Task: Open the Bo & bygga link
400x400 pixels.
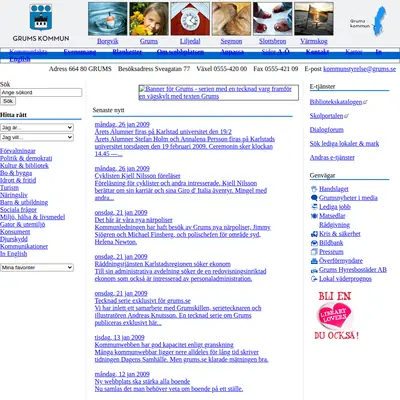Action: coord(16,173)
